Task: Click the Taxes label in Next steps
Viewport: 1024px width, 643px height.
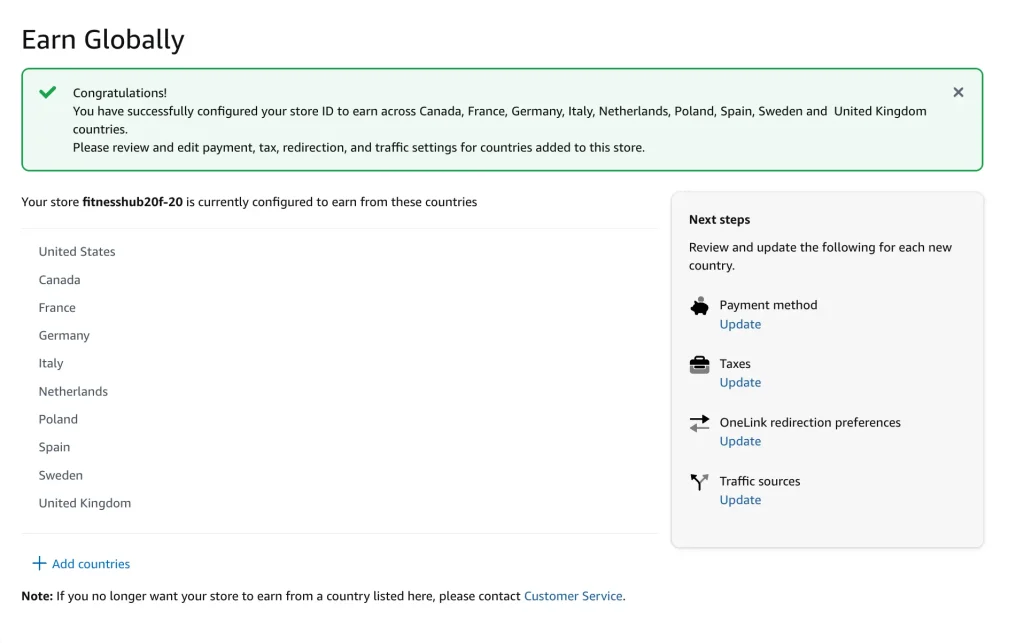Action: [735, 364]
